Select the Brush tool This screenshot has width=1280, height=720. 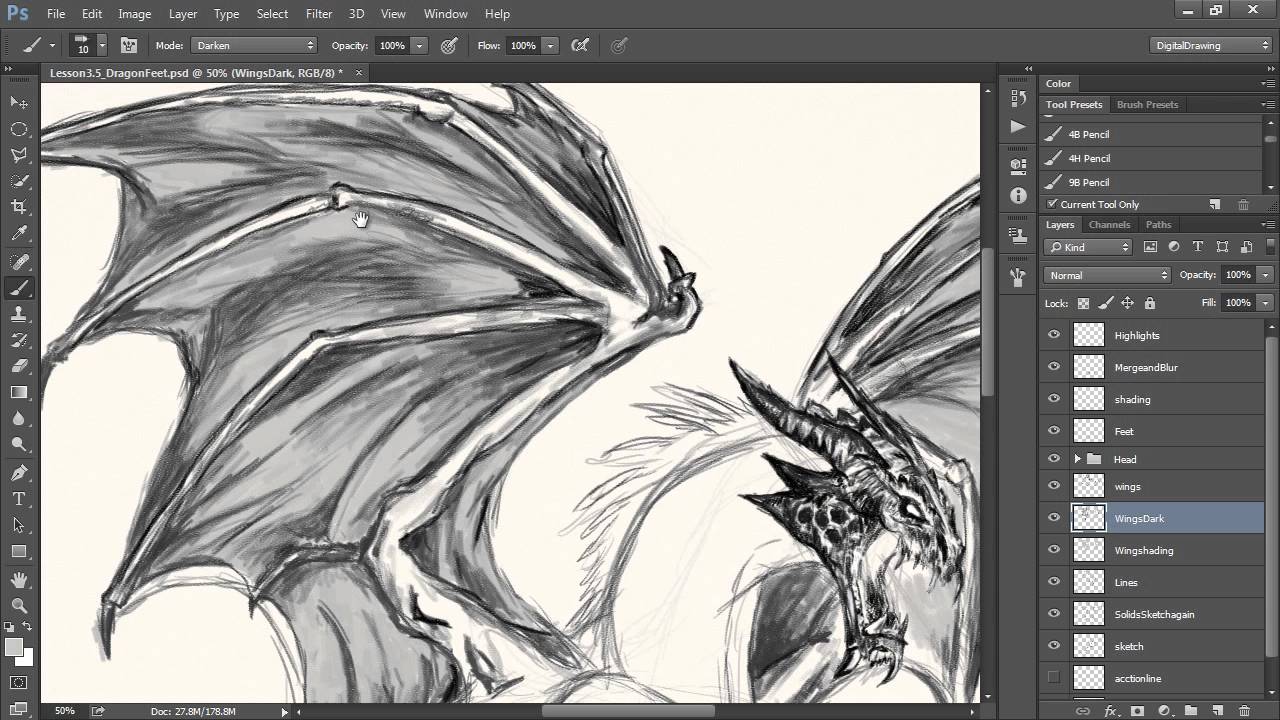point(20,288)
